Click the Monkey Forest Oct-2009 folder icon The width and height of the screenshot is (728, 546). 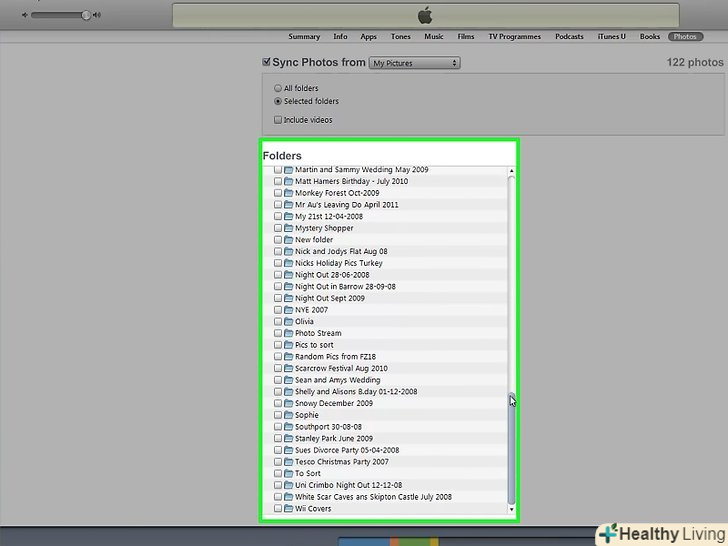click(x=288, y=193)
